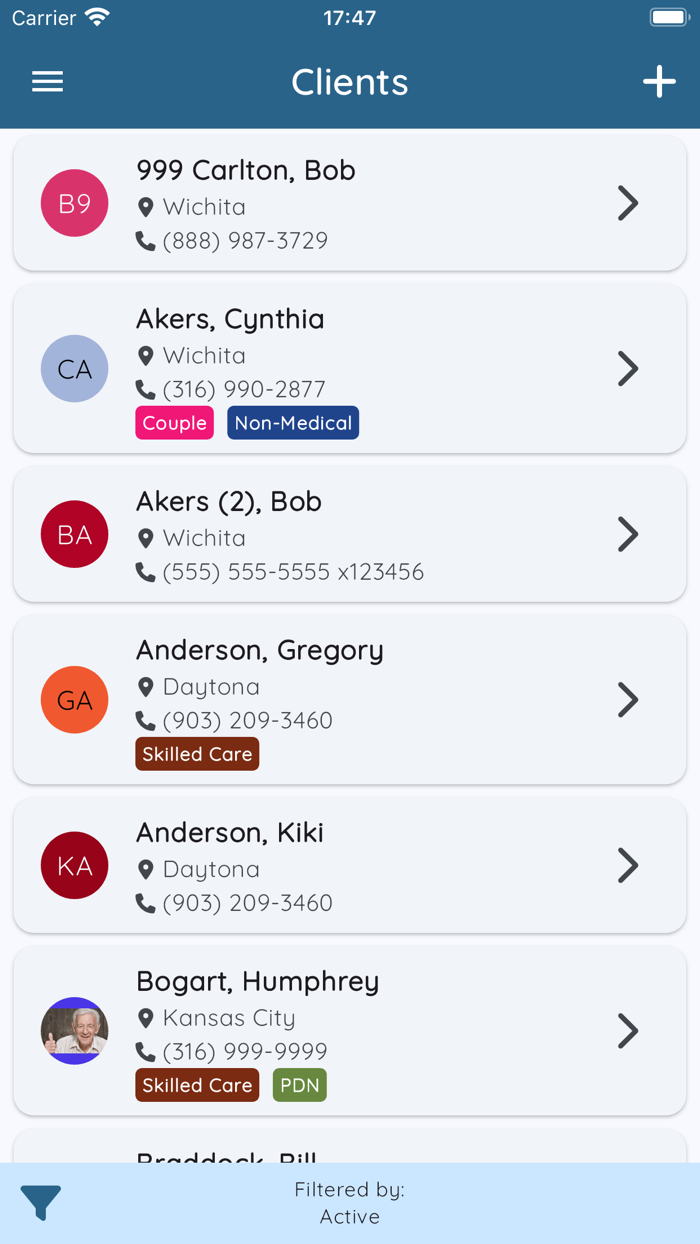The image size is (700, 1244).
Task: Open Humphrey Bogart's profile photo thumbnail
Action: [74, 1031]
